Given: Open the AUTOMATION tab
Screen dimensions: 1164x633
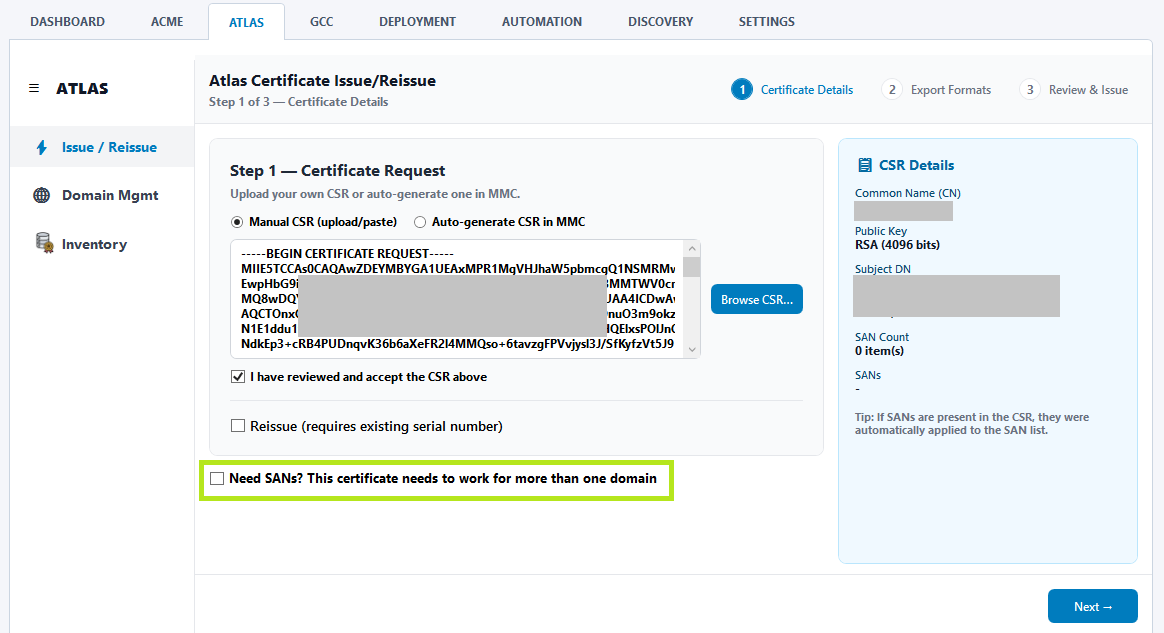Looking at the screenshot, I should point(542,22).
